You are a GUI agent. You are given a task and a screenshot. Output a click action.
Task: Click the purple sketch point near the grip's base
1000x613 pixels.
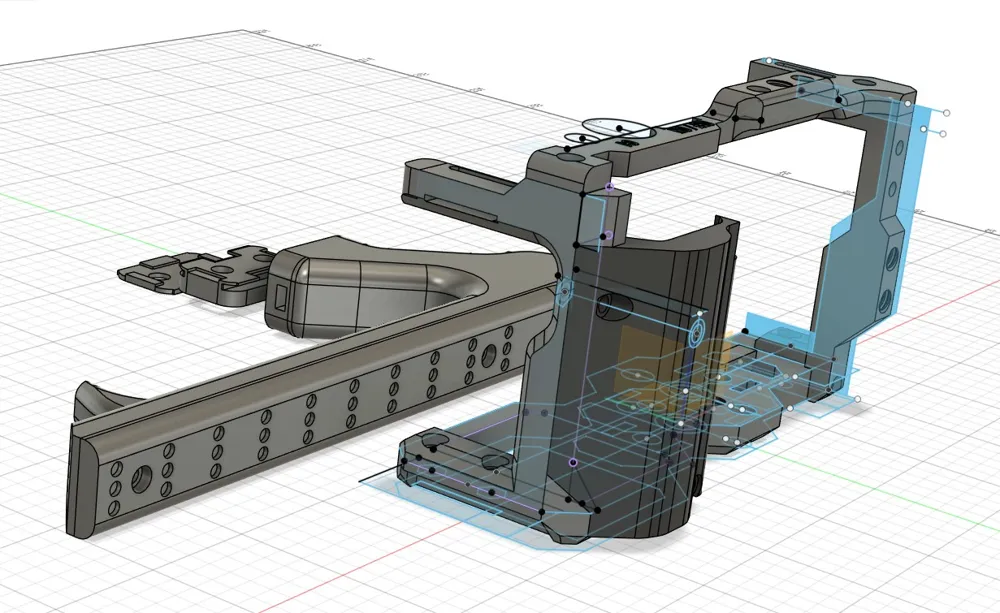click(573, 462)
